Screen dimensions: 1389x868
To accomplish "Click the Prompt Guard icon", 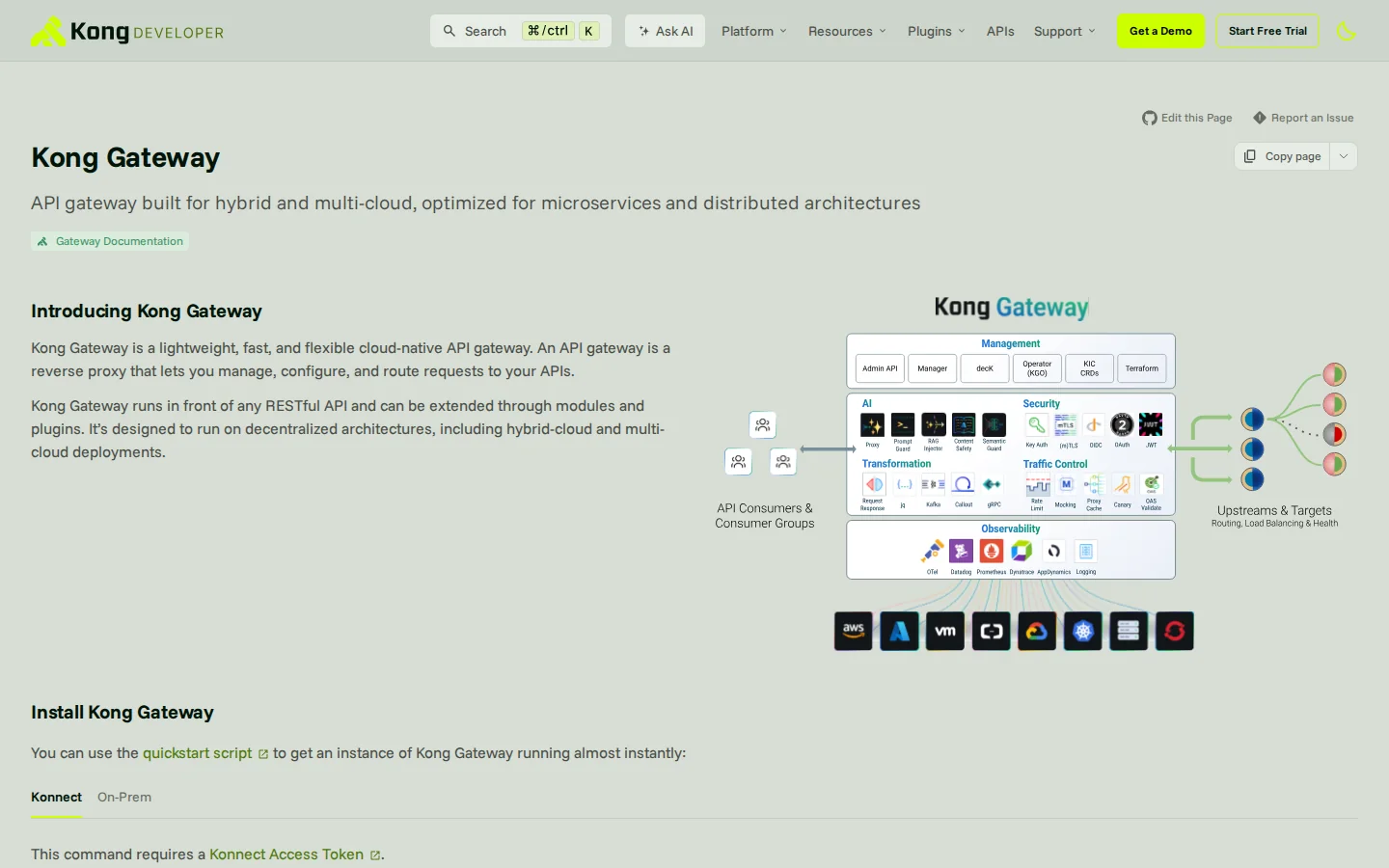I will coord(903,425).
